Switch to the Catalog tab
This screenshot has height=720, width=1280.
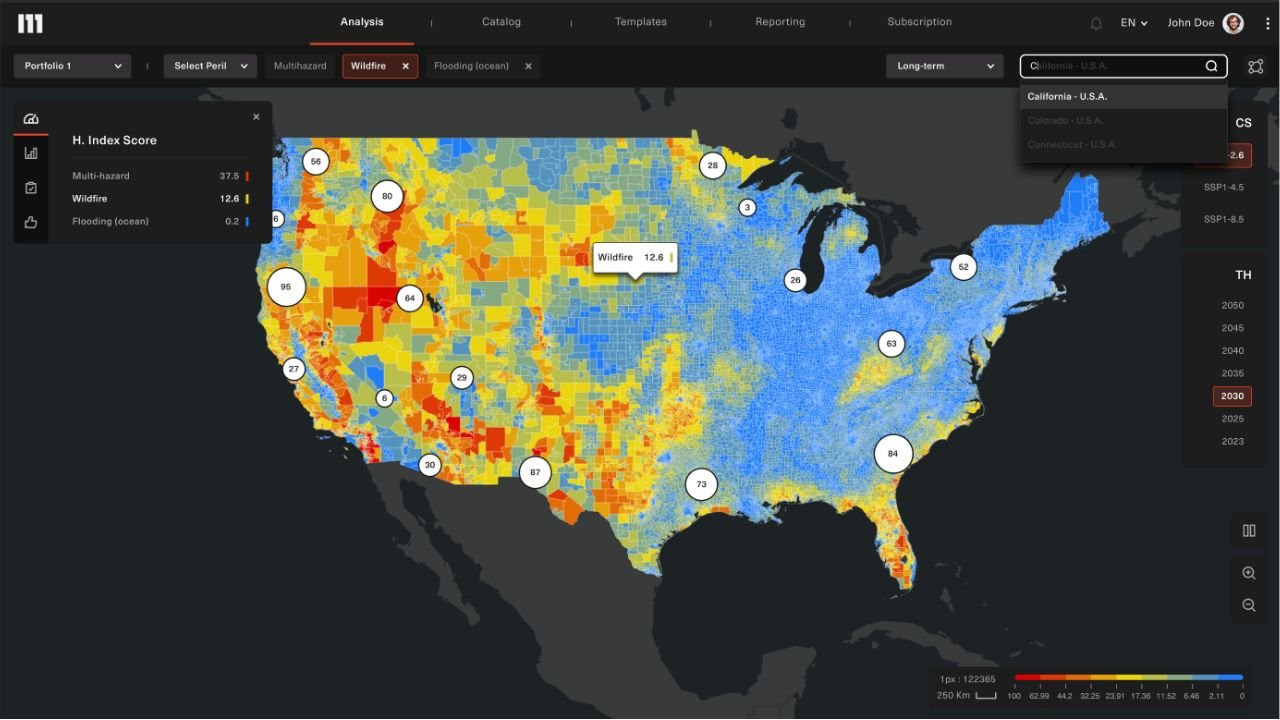tap(502, 22)
